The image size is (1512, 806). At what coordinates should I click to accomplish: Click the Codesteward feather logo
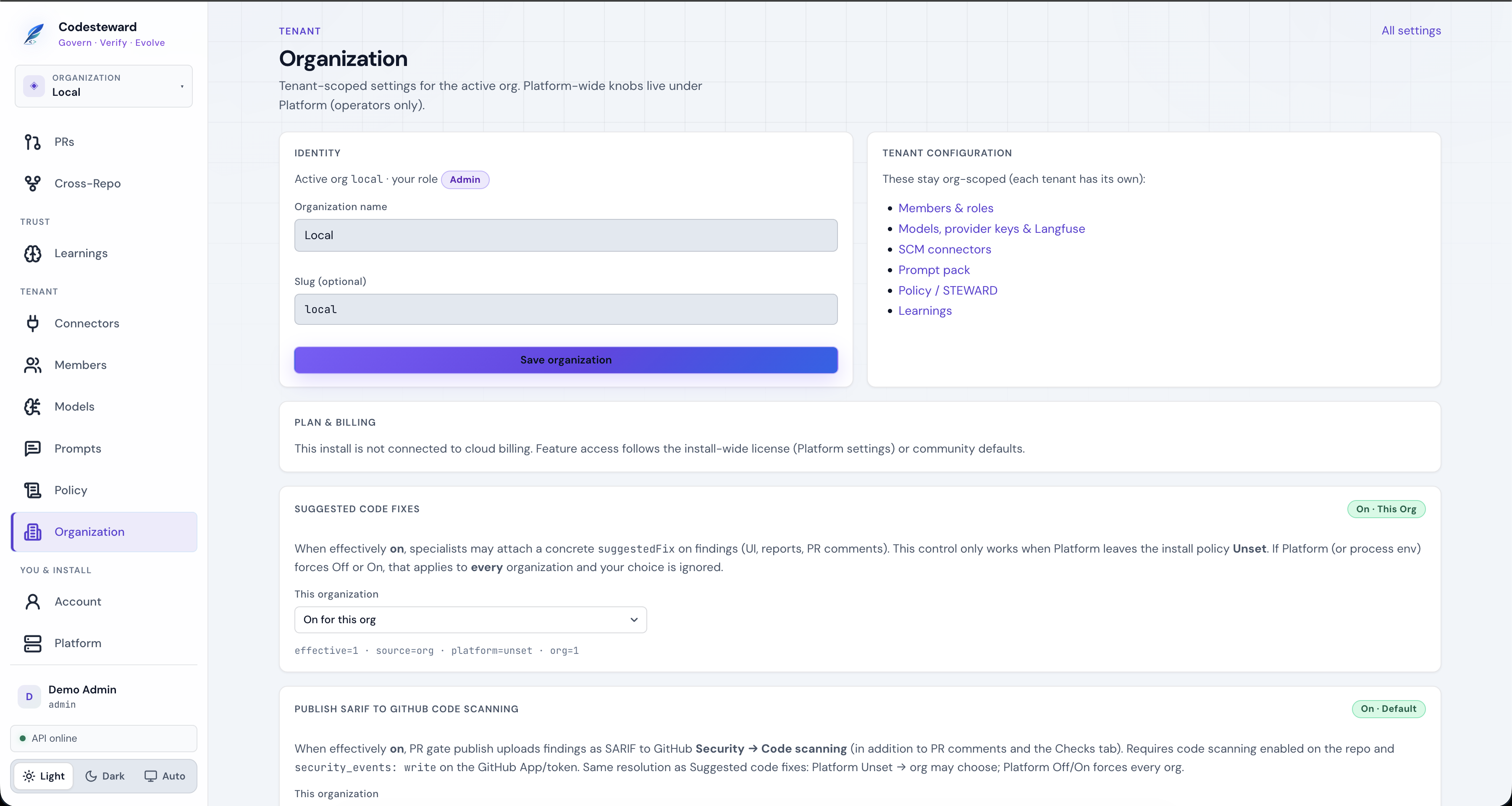point(34,34)
